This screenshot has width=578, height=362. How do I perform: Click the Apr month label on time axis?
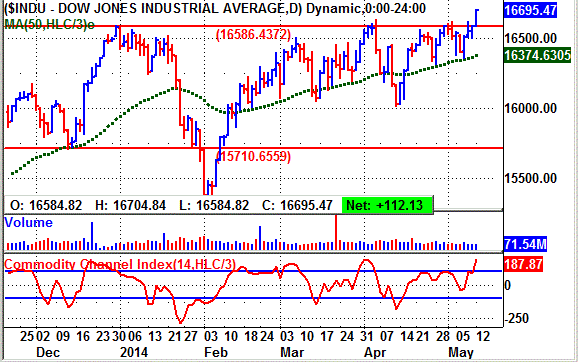375,352
